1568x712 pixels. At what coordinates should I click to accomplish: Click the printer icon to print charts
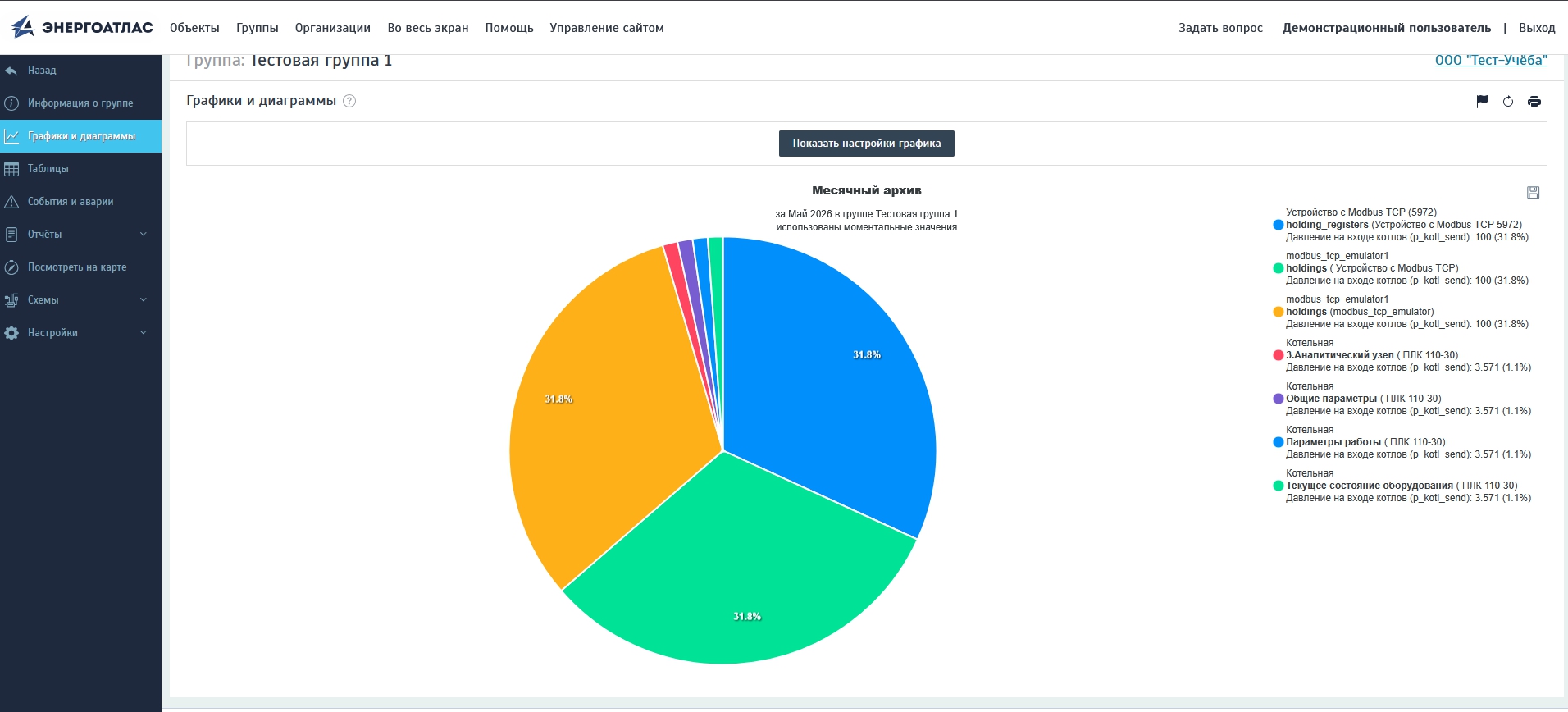pos(1534,102)
